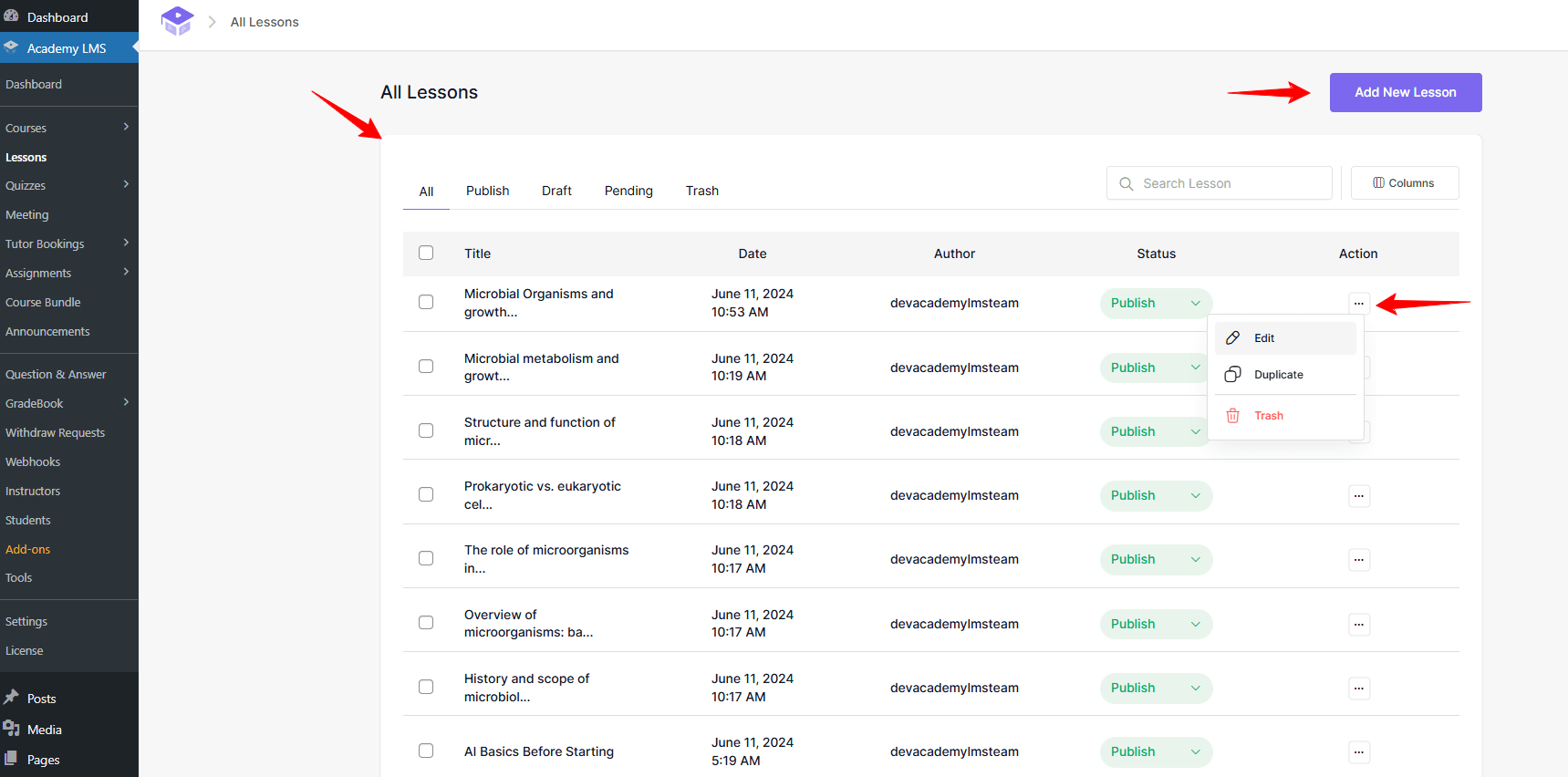Click the Add New Lesson button
Image resolution: width=1568 pixels, height=777 pixels.
[1405, 92]
